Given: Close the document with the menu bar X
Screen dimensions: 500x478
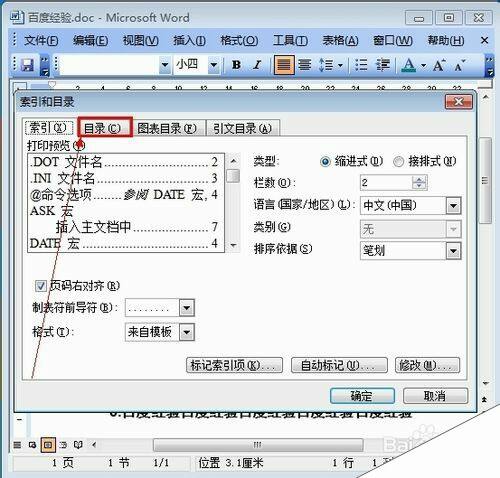Looking at the screenshot, I should [484, 40].
